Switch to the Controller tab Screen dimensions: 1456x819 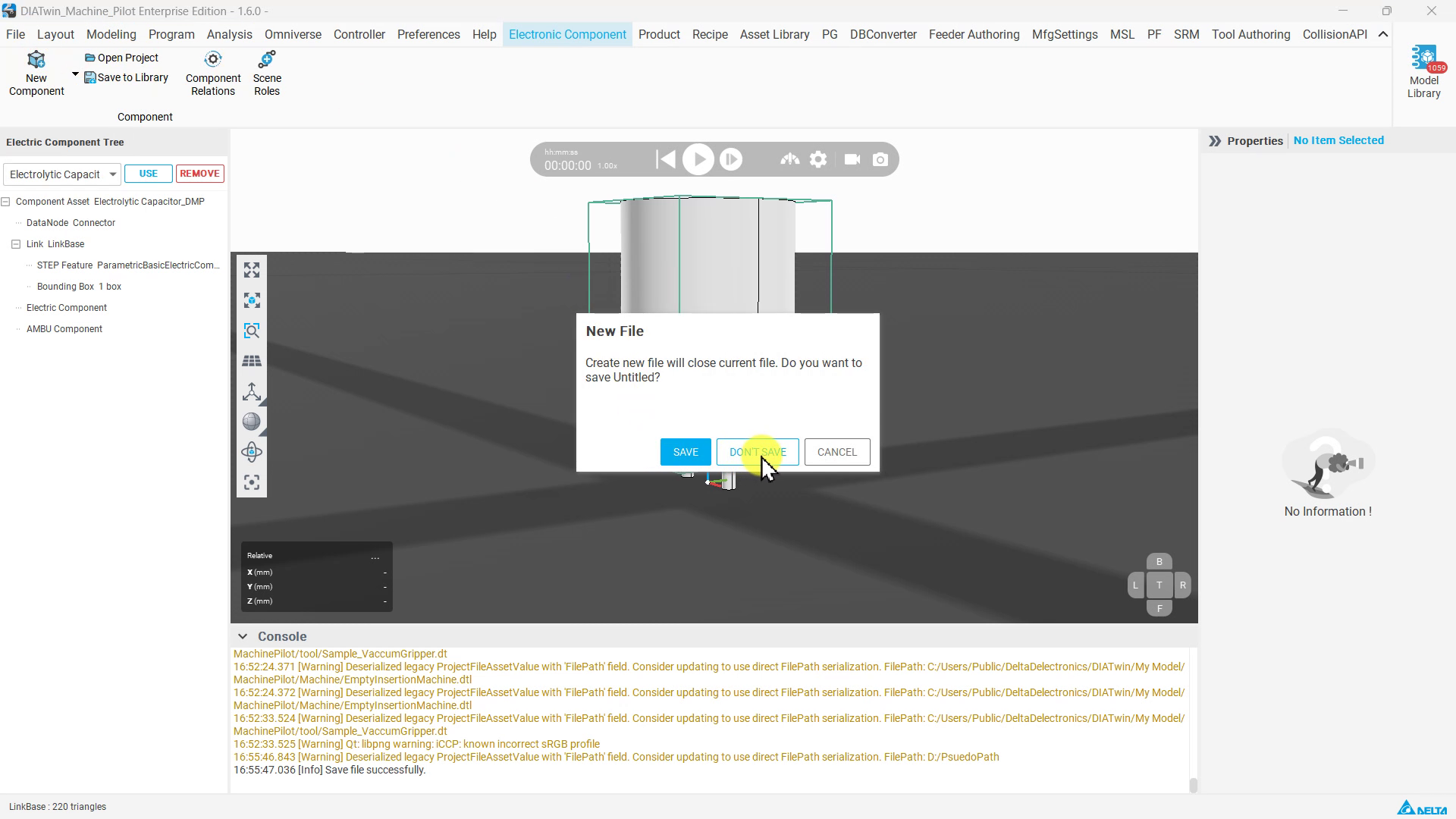(x=359, y=35)
